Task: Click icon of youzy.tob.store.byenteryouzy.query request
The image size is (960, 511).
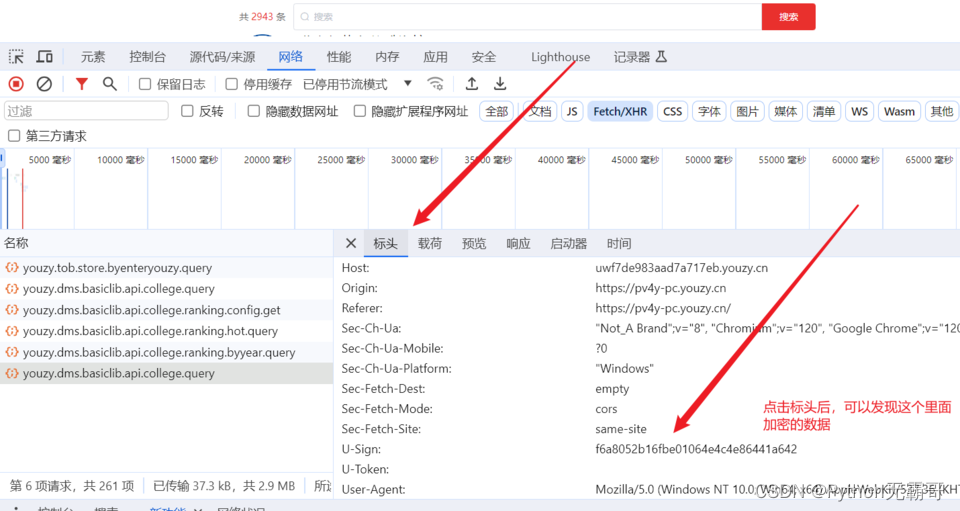Action: pyautogui.click(x=12, y=267)
